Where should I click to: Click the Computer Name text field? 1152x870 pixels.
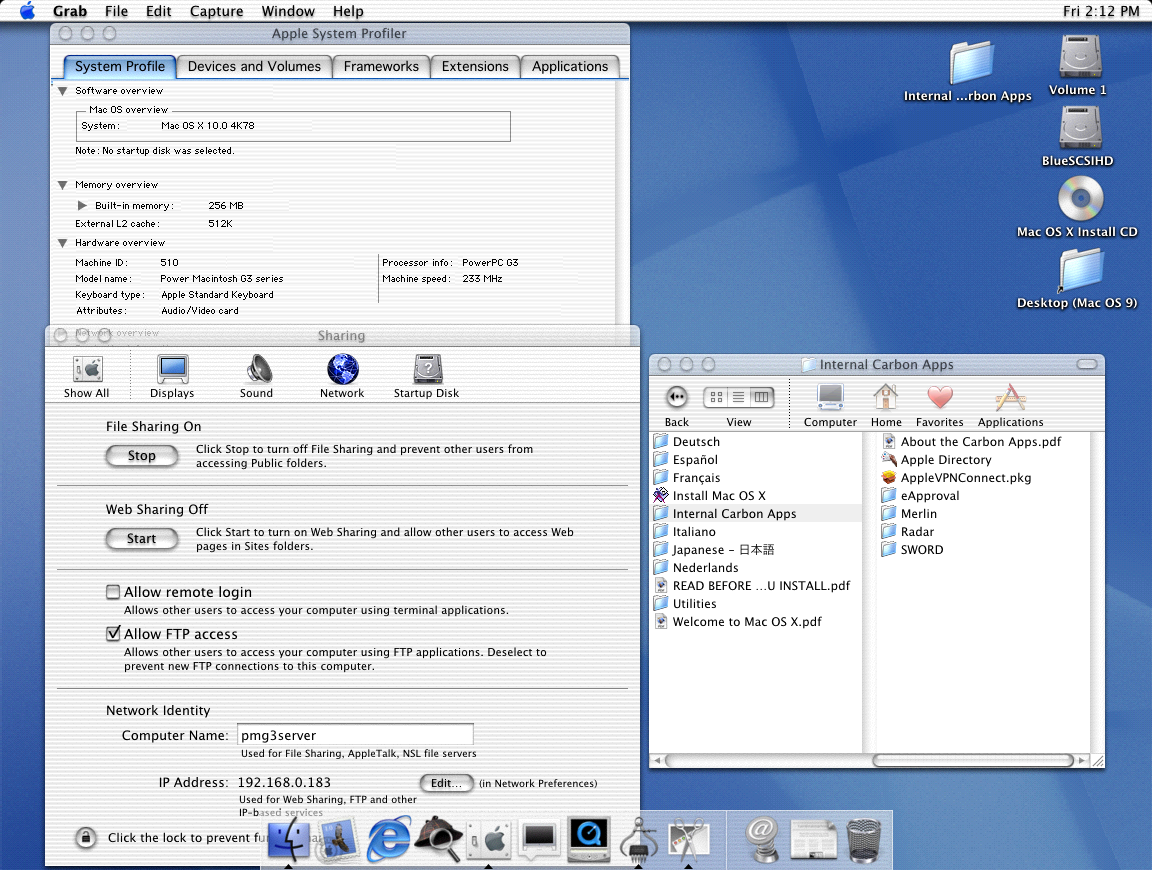tap(356, 735)
